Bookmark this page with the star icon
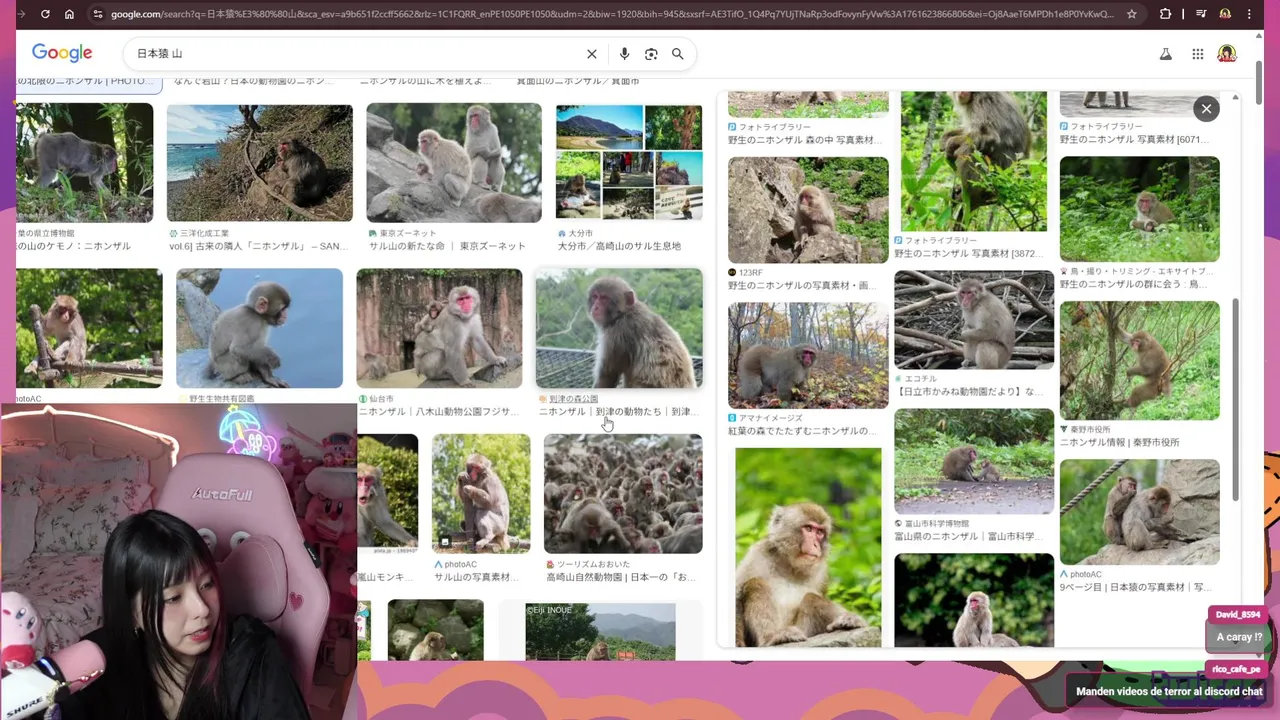This screenshot has height=720, width=1280. pyautogui.click(x=1131, y=14)
